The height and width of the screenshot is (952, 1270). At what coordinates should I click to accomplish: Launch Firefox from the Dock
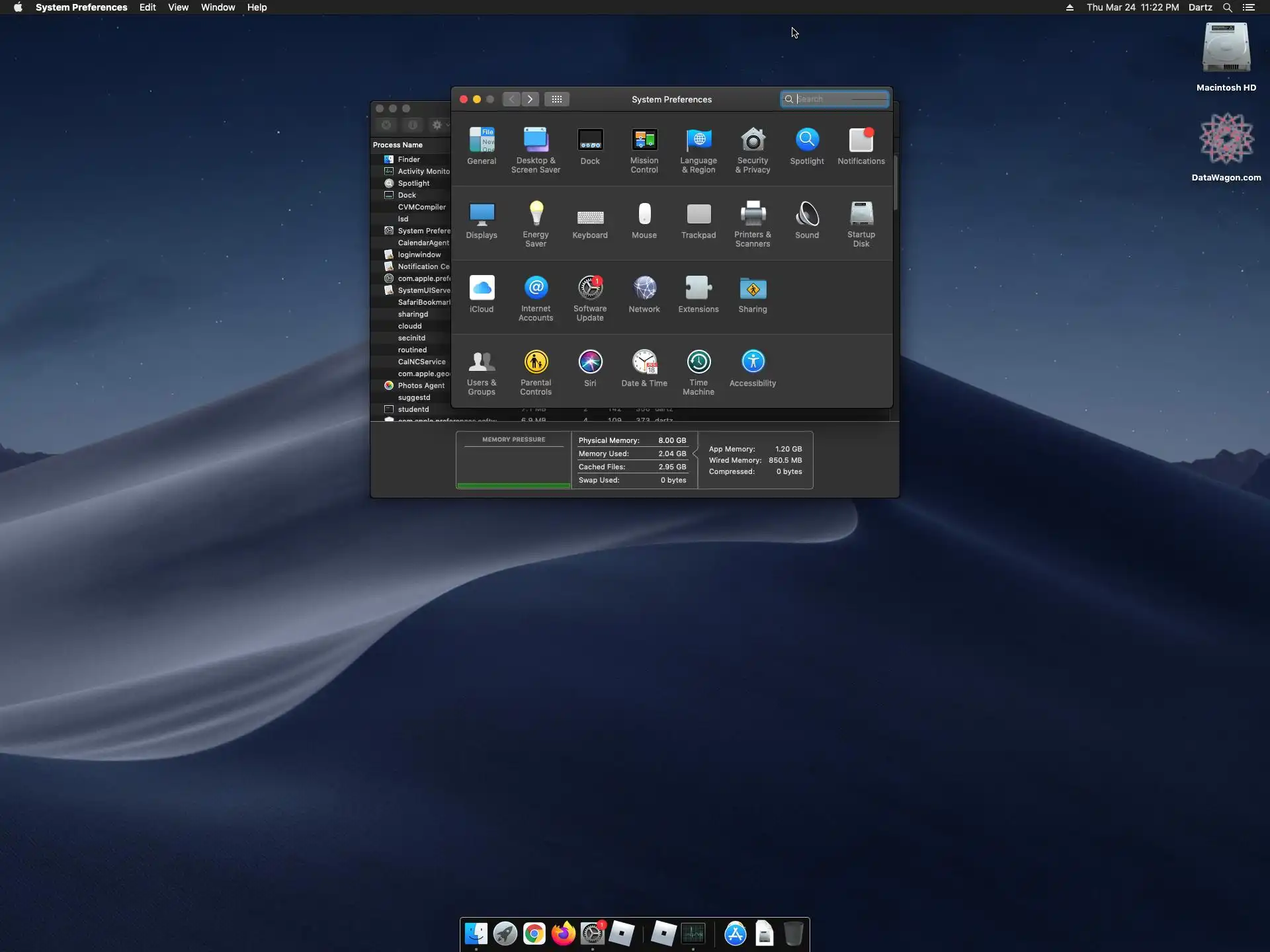coord(563,933)
